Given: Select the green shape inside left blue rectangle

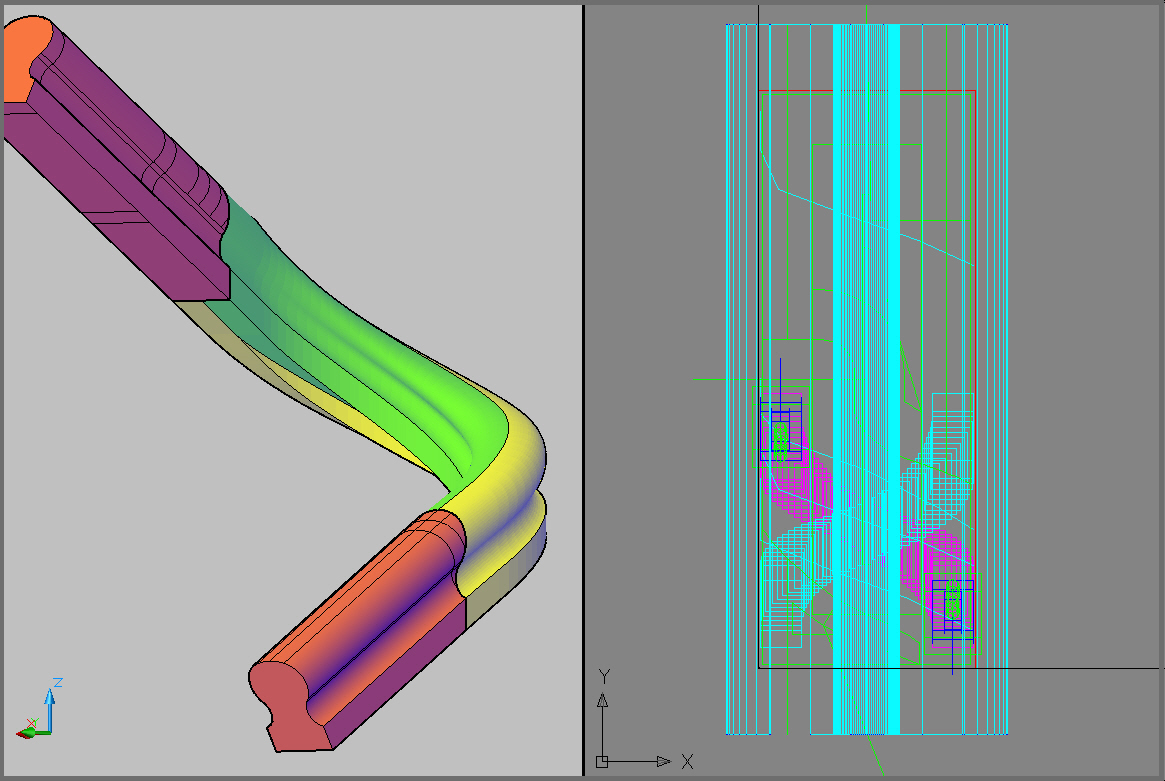Looking at the screenshot, I should [x=780, y=438].
